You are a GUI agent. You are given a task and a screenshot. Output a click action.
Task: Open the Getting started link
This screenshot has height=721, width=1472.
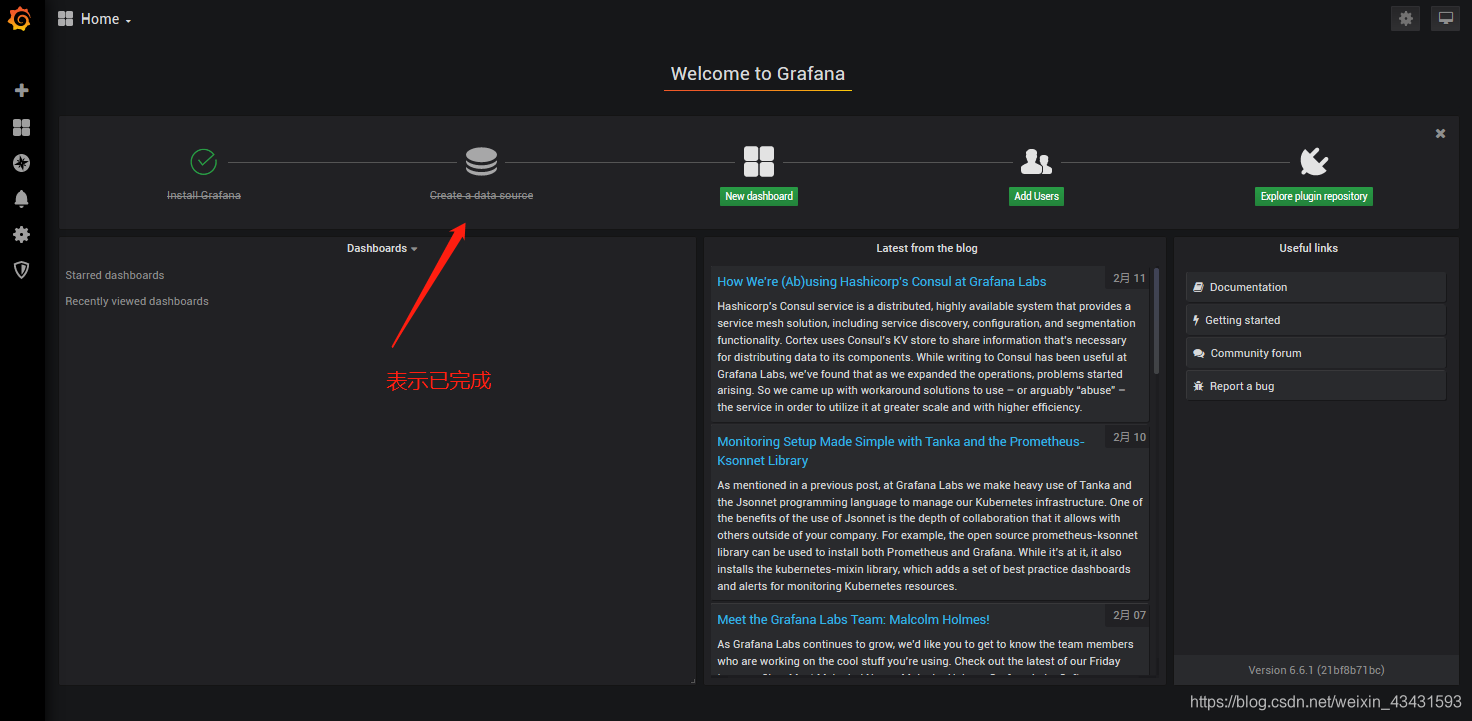tap(1316, 320)
